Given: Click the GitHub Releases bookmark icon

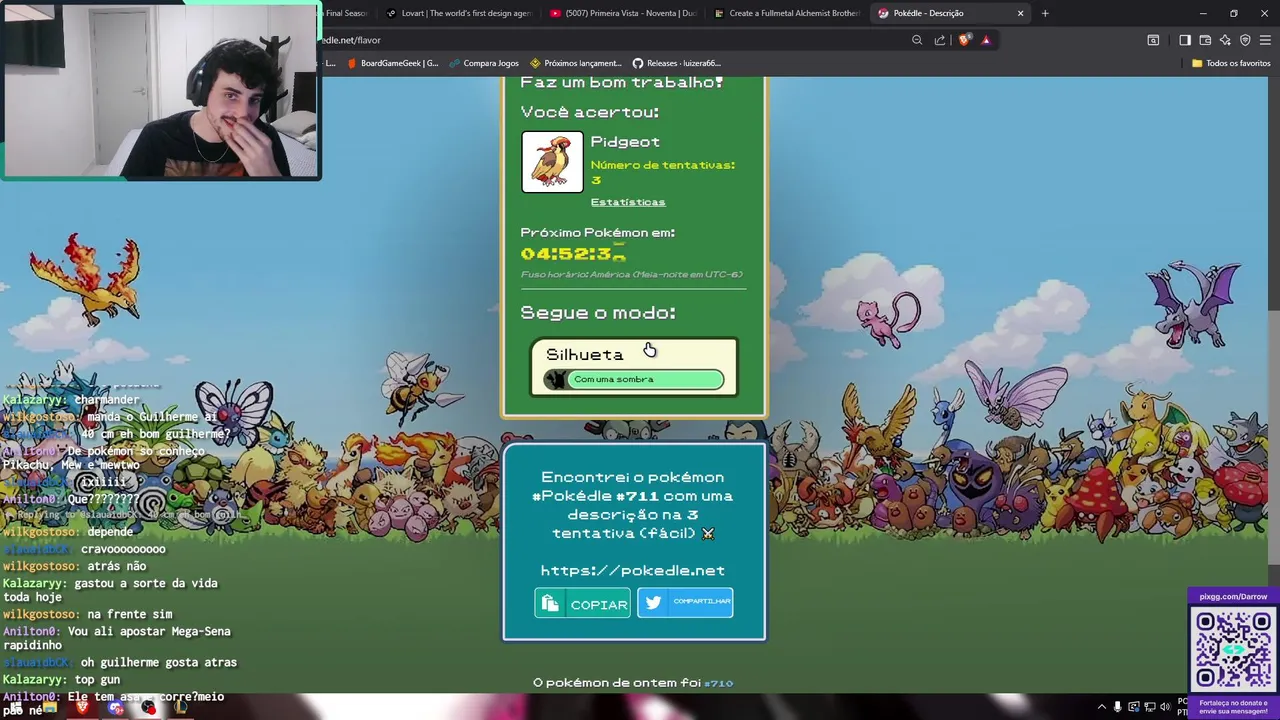Looking at the screenshot, I should (x=637, y=63).
